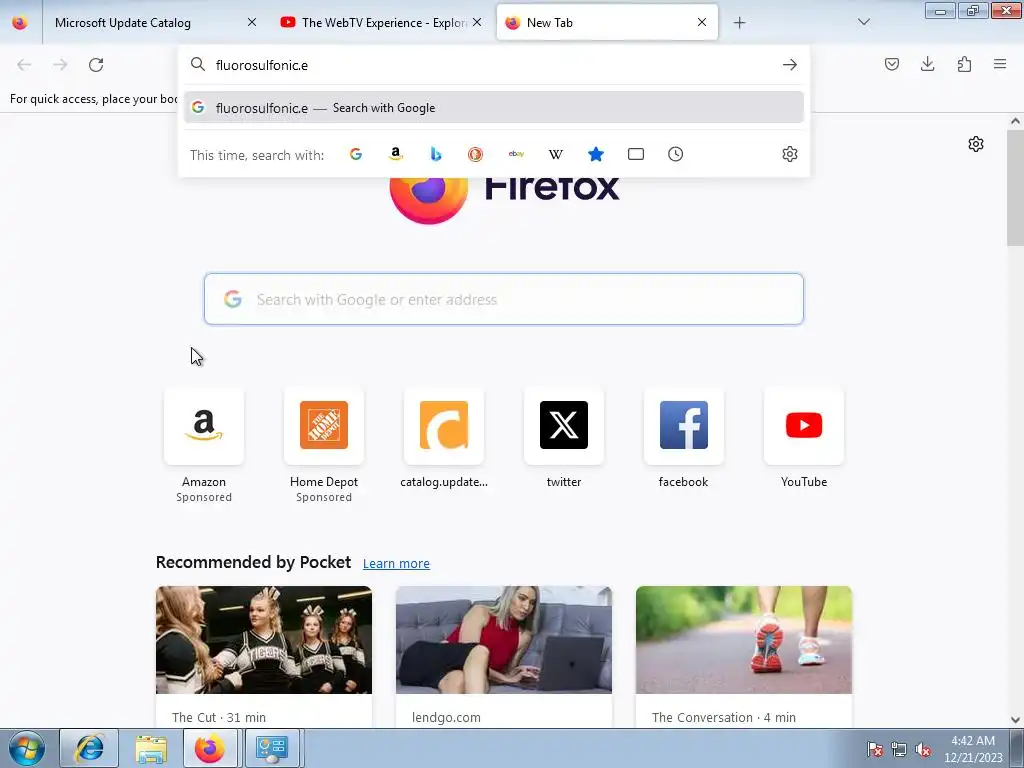1024x768 pixels.
Task: Open Firefox View in tab strip
Action: (x=20, y=23)
